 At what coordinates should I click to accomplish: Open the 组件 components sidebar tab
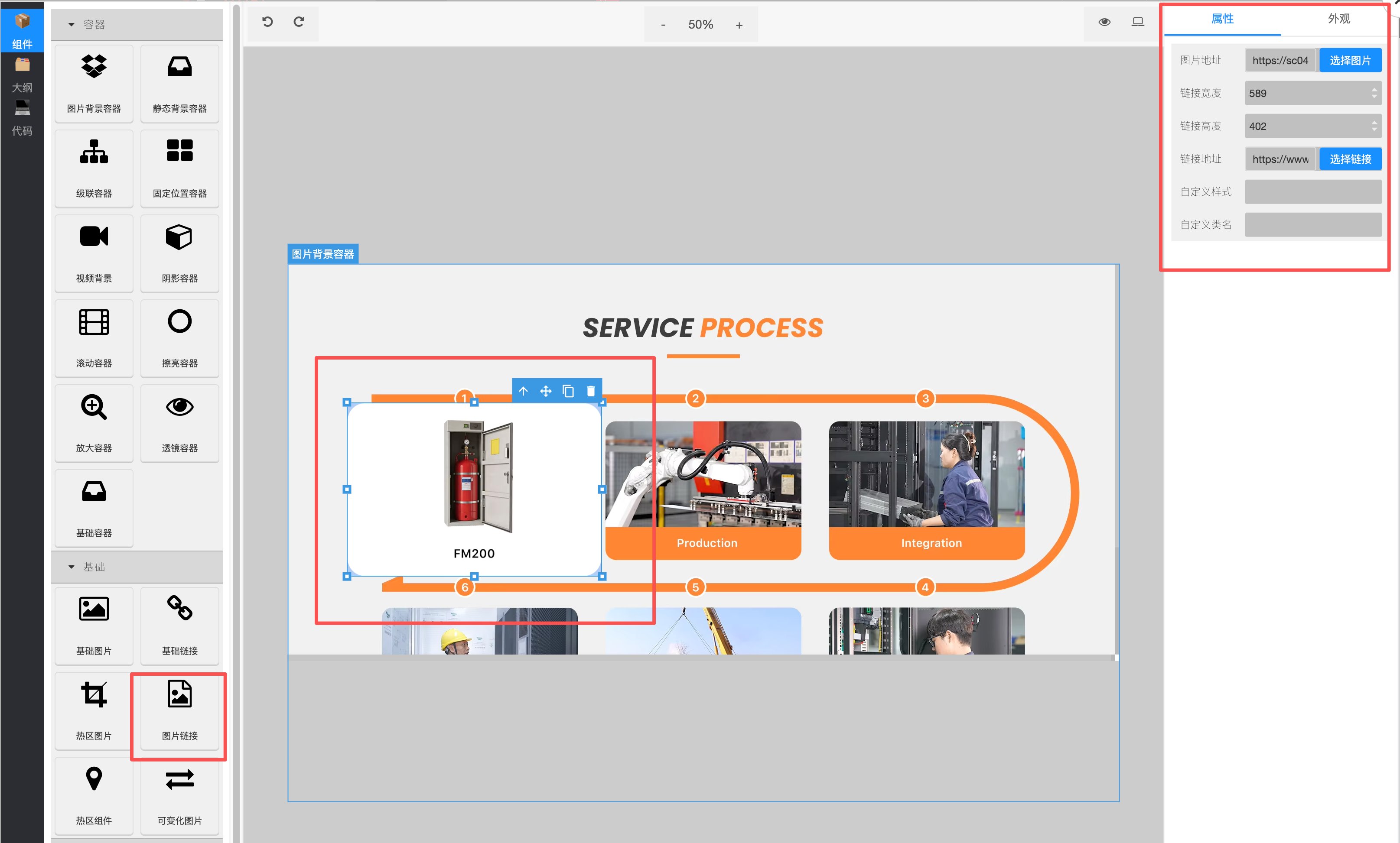tap(22, 30)
